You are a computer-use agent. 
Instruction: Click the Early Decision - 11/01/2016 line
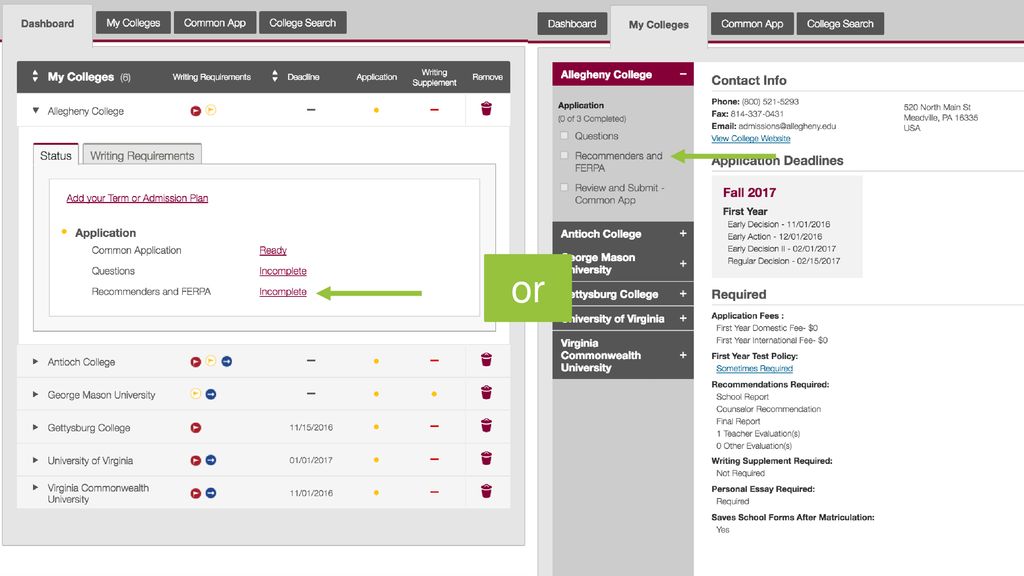click(x=778, y=224)
